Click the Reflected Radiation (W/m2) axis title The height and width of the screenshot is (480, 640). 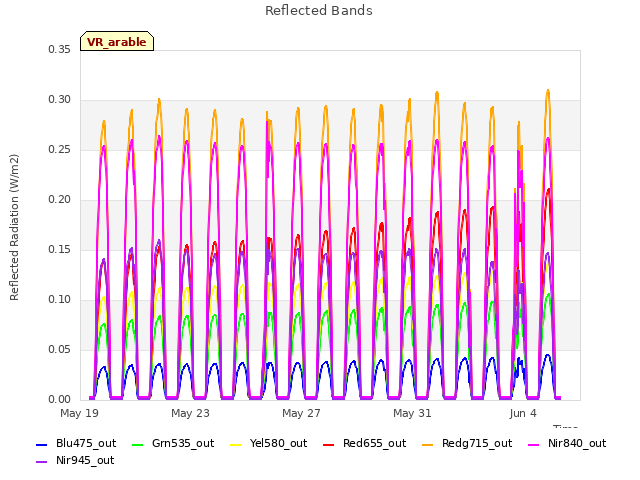tap(14, 227)
